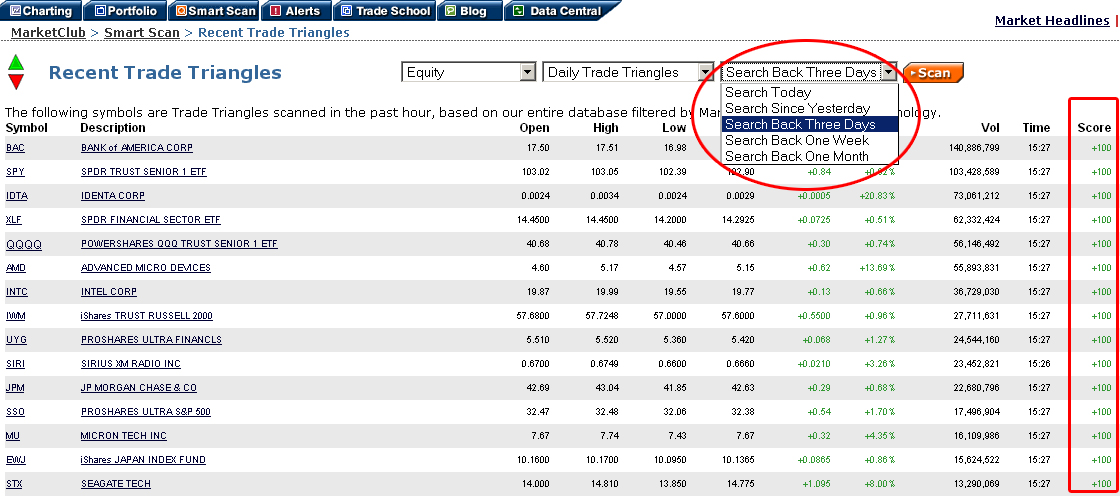Open IDTA symbol link

16,196
